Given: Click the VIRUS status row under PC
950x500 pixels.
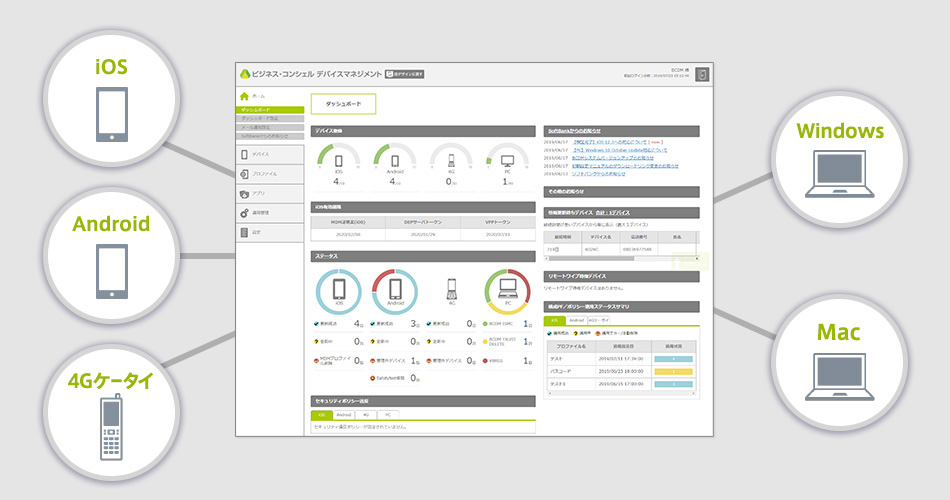Looking at the screenshot, I should click(x=508, y=361).
